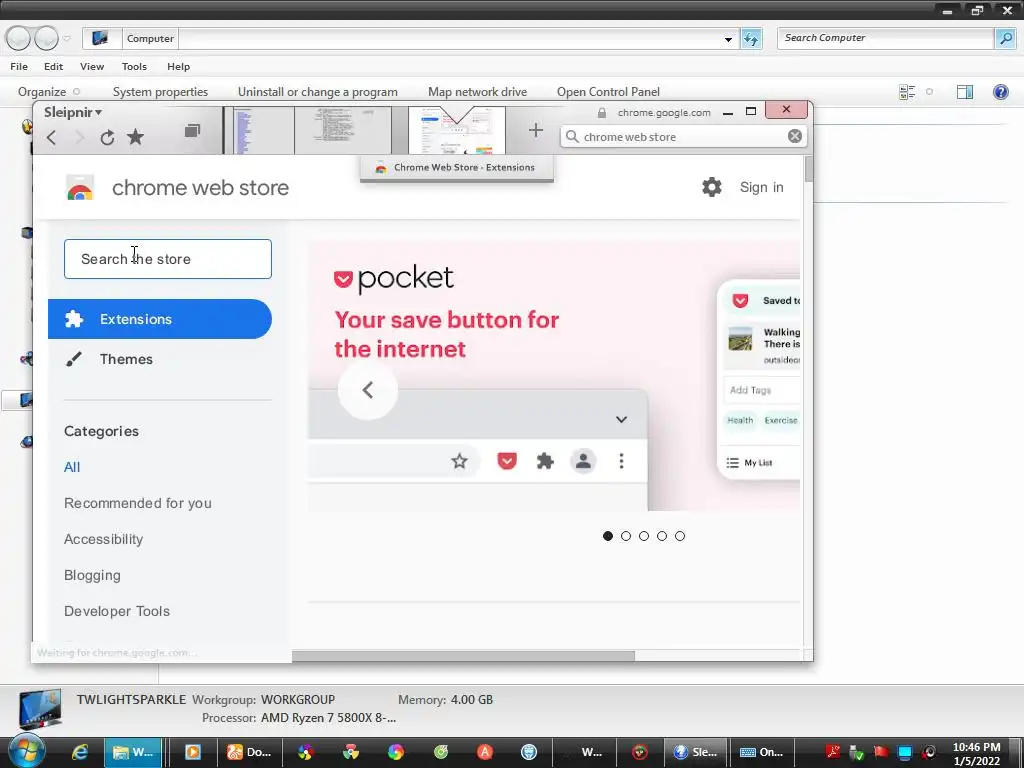Click Map network drive

(477, 92)
